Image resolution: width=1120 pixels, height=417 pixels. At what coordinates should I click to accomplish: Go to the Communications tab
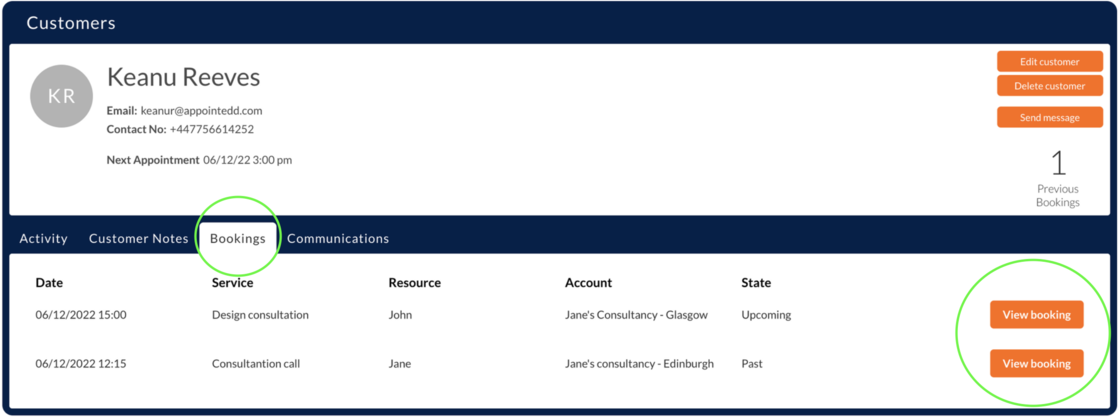pos(338,239)
